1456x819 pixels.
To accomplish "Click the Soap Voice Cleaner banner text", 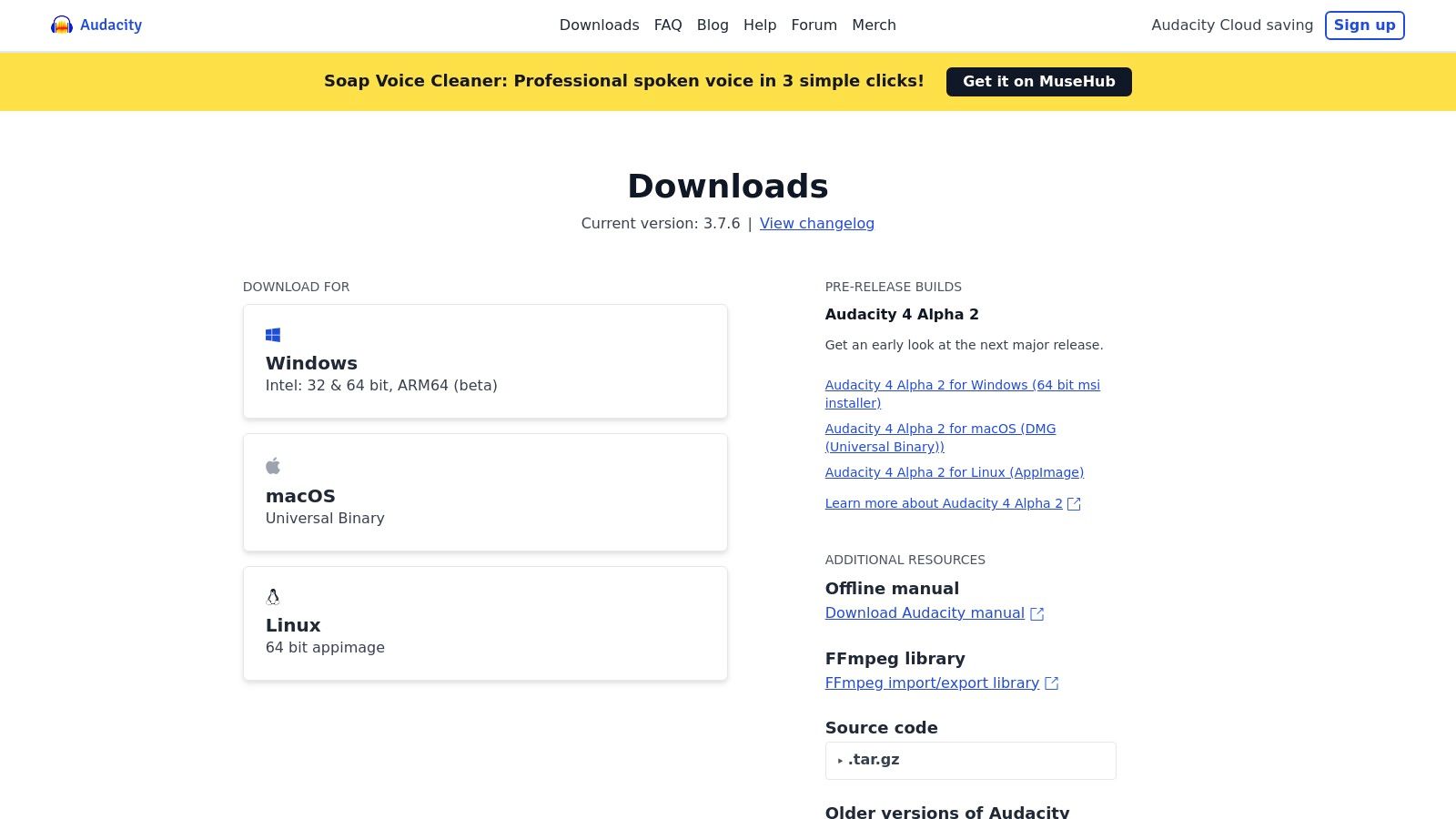I will point(624,81).
